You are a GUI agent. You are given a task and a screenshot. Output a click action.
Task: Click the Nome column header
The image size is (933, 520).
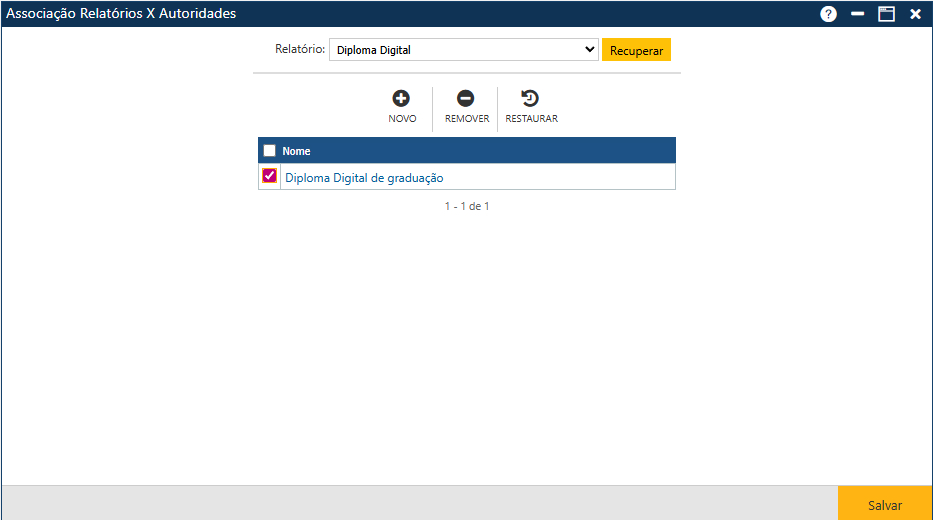click(x=296, y=151)
